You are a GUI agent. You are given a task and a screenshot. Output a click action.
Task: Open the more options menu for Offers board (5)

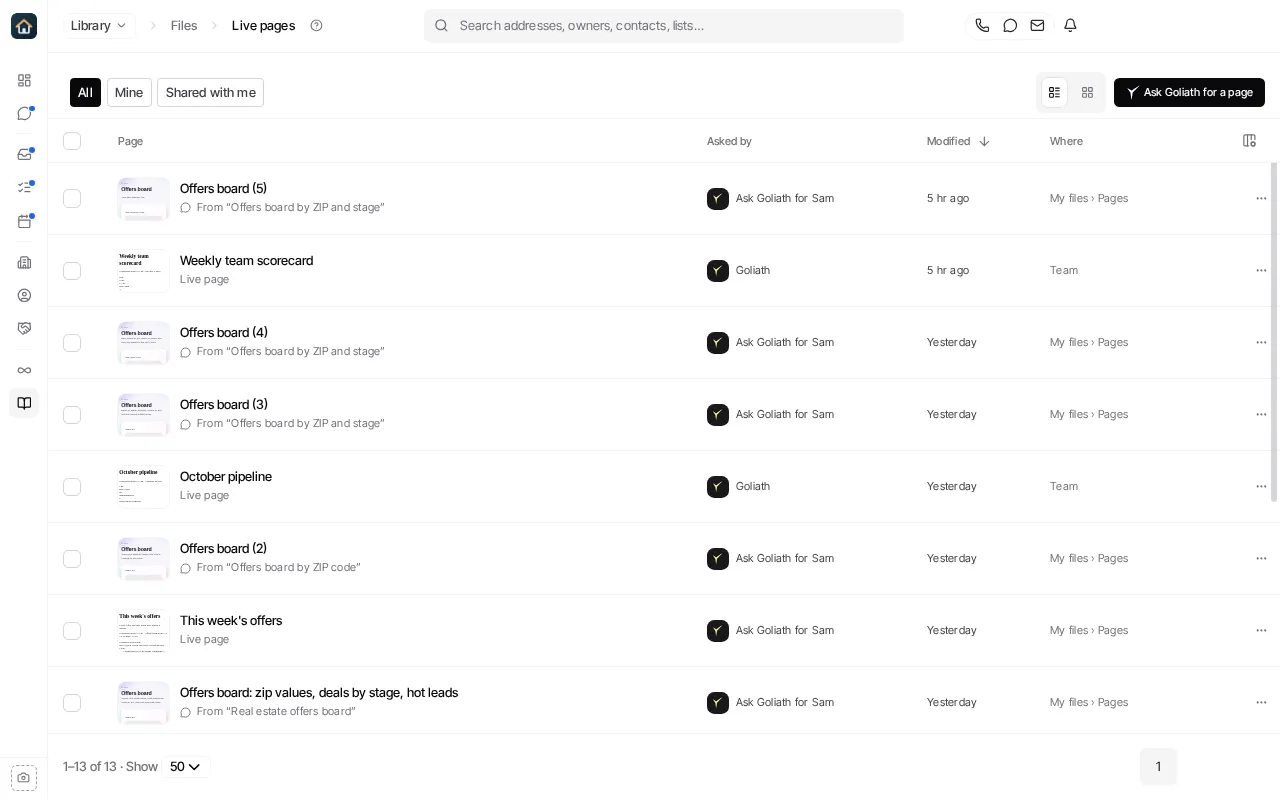click(1261, 198)
